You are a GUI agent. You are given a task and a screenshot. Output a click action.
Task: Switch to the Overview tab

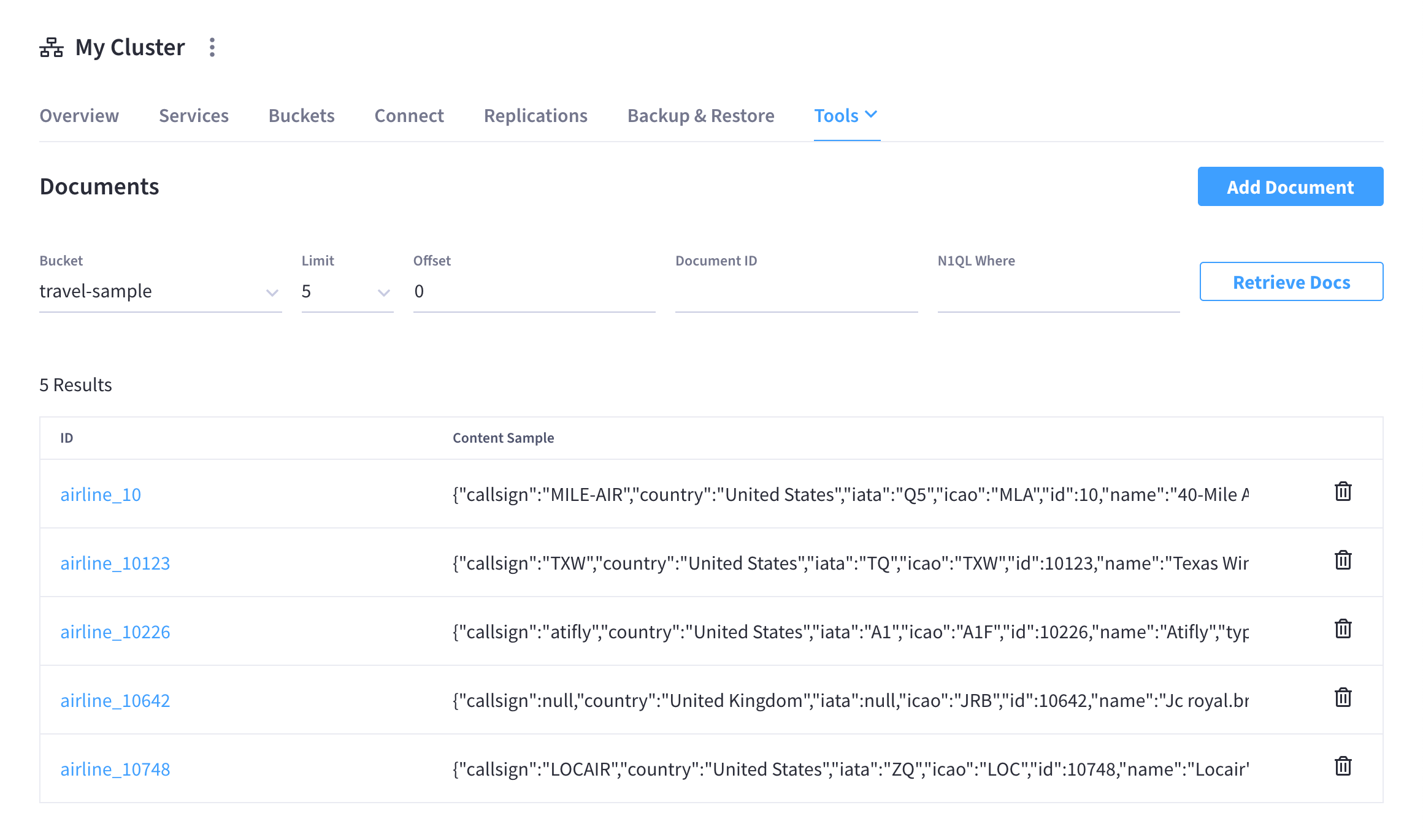(79, 115)
